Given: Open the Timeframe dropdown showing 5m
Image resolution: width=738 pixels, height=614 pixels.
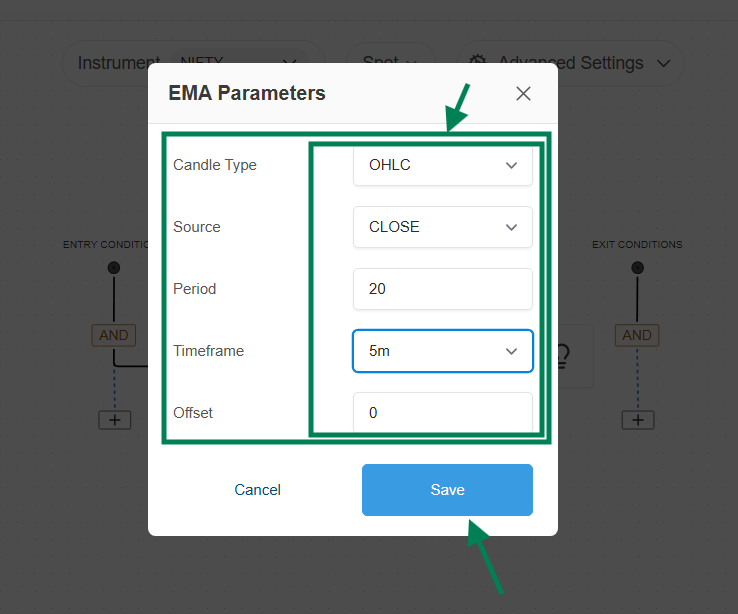Looking at the screenshot, I should click(x=443, y=351).
